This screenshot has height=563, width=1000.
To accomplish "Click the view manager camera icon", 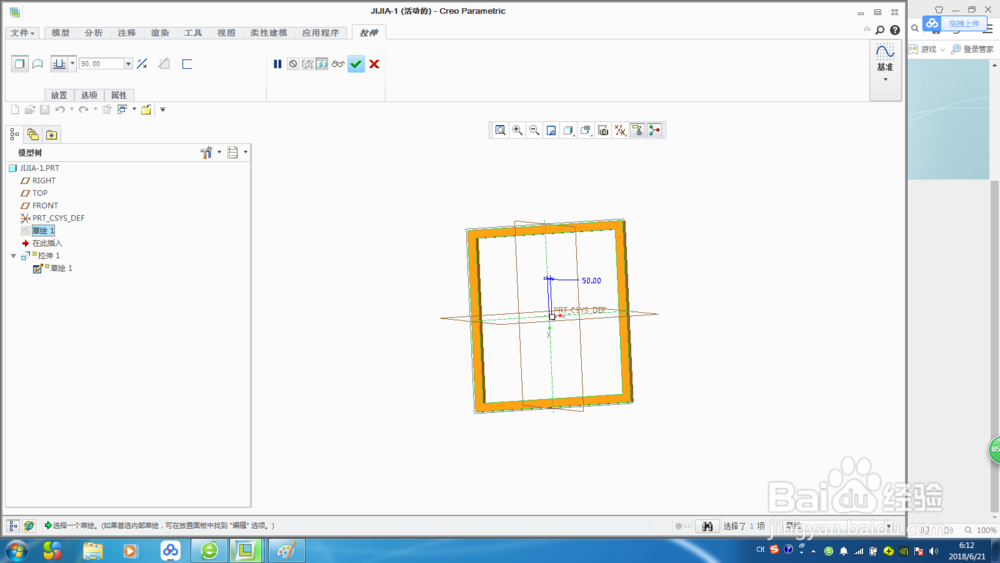I will coord(603,131).
